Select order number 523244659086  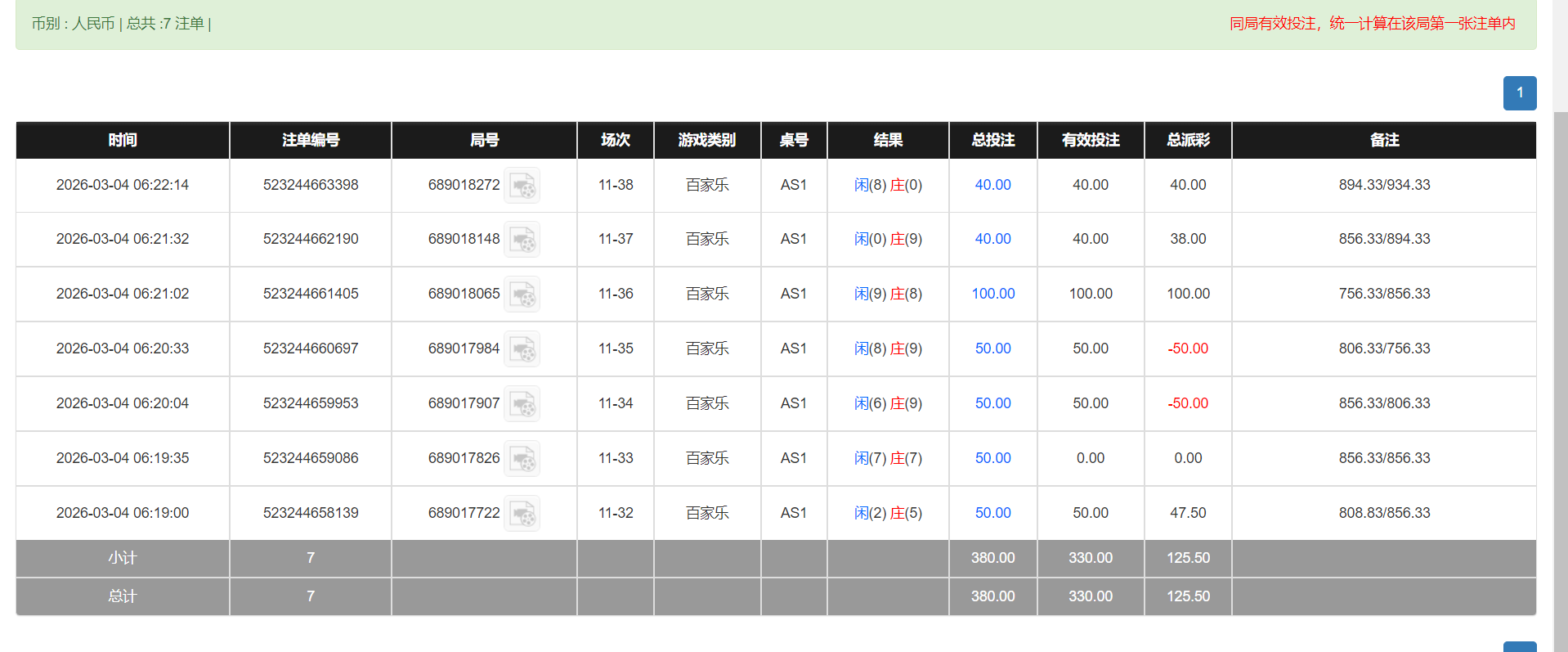(311, 458)
